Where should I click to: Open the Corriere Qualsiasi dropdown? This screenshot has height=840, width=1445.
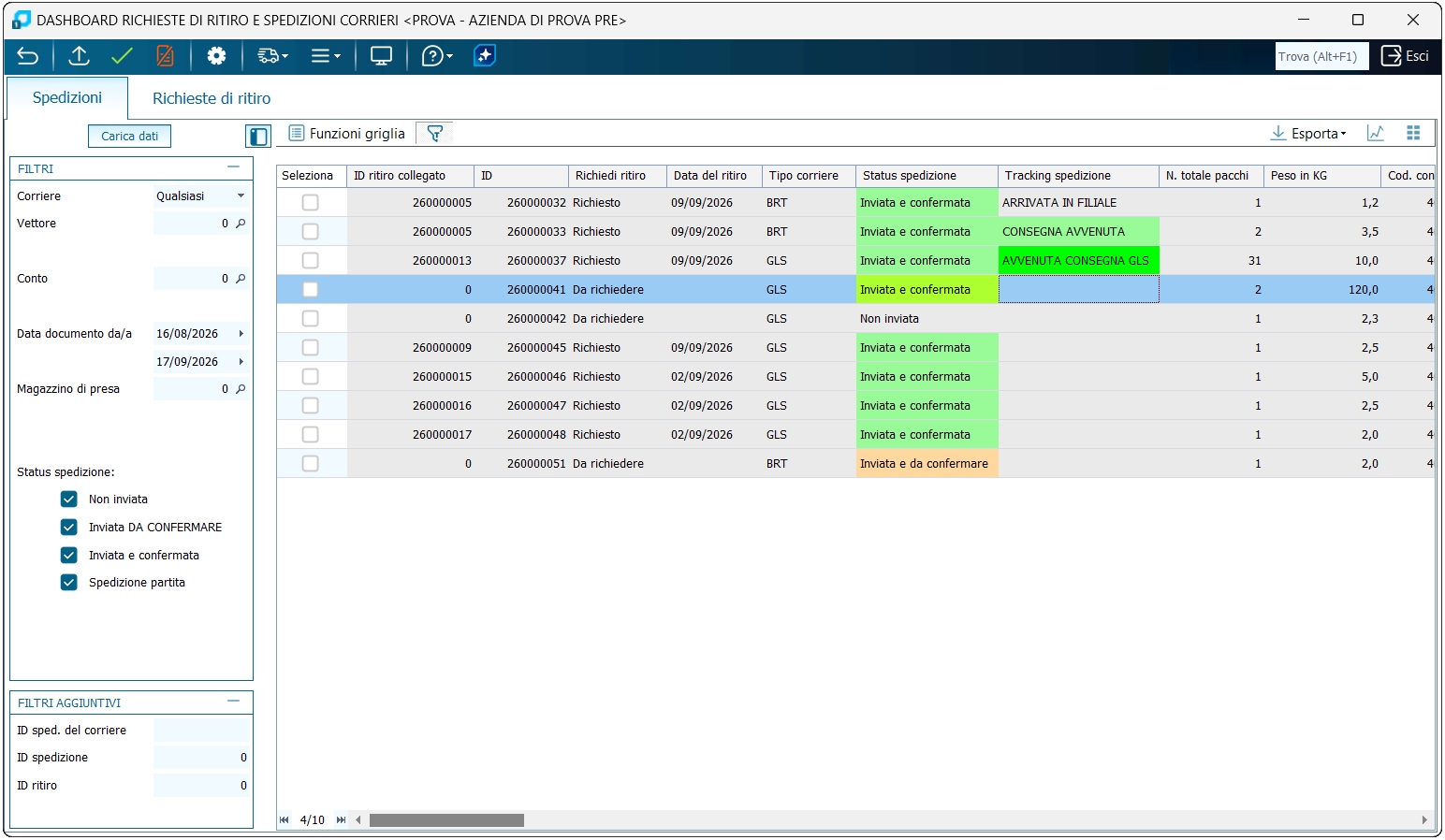click(x=200, y=196)
